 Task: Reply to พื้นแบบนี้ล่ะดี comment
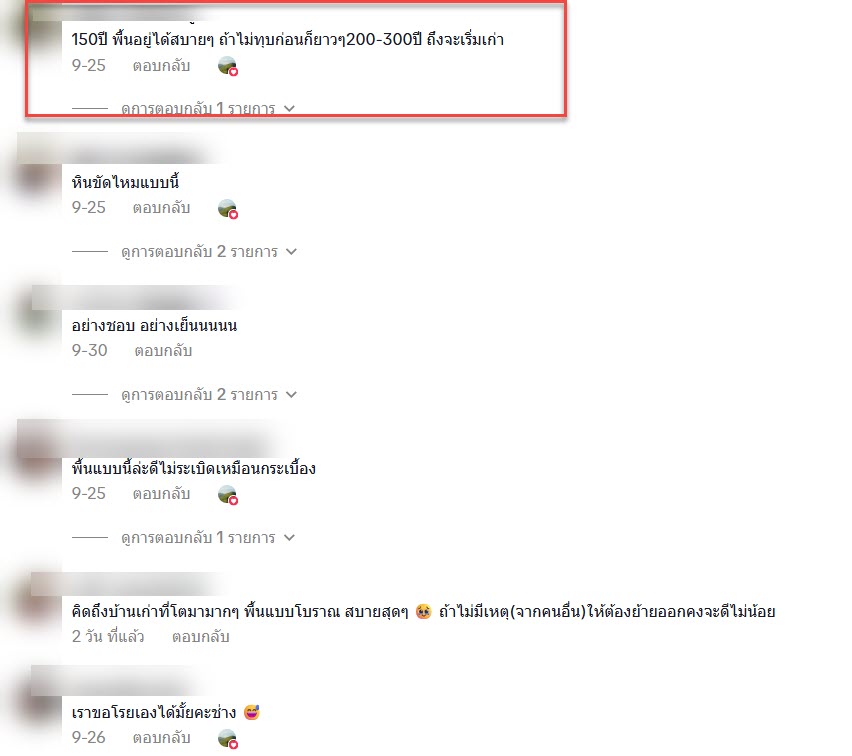click(x=161, y=494)
